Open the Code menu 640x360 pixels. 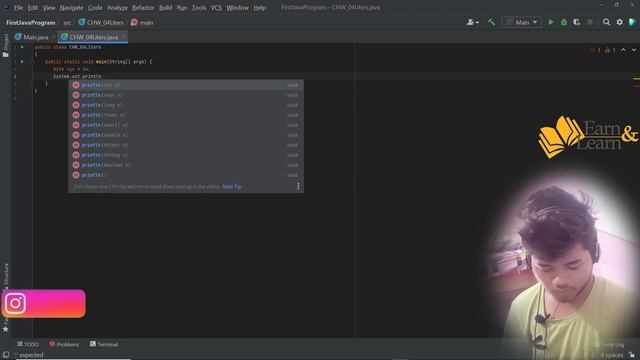[x=95, y=8]
